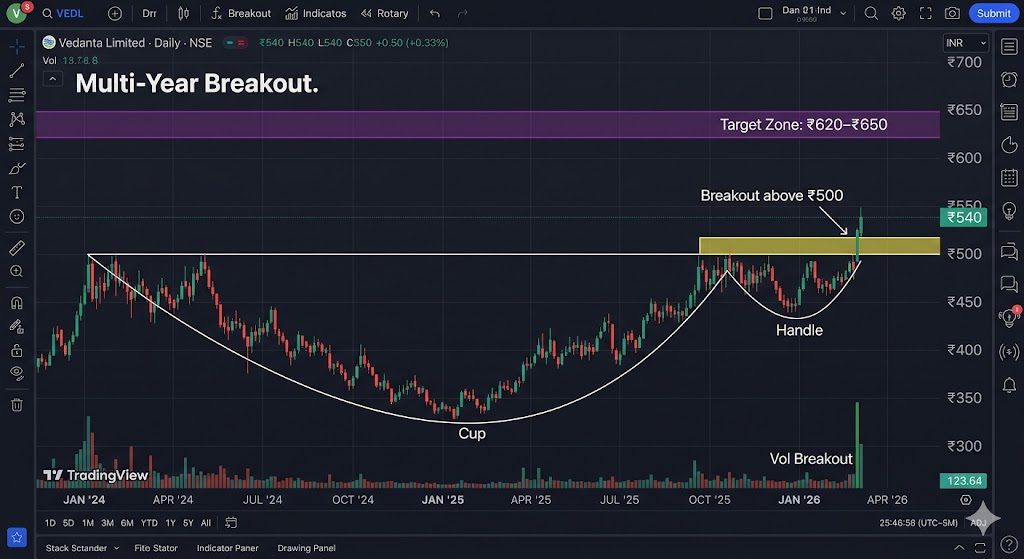Open the notifications bell
This screenshot has width=1024, height=559.
coord(1009,385)
